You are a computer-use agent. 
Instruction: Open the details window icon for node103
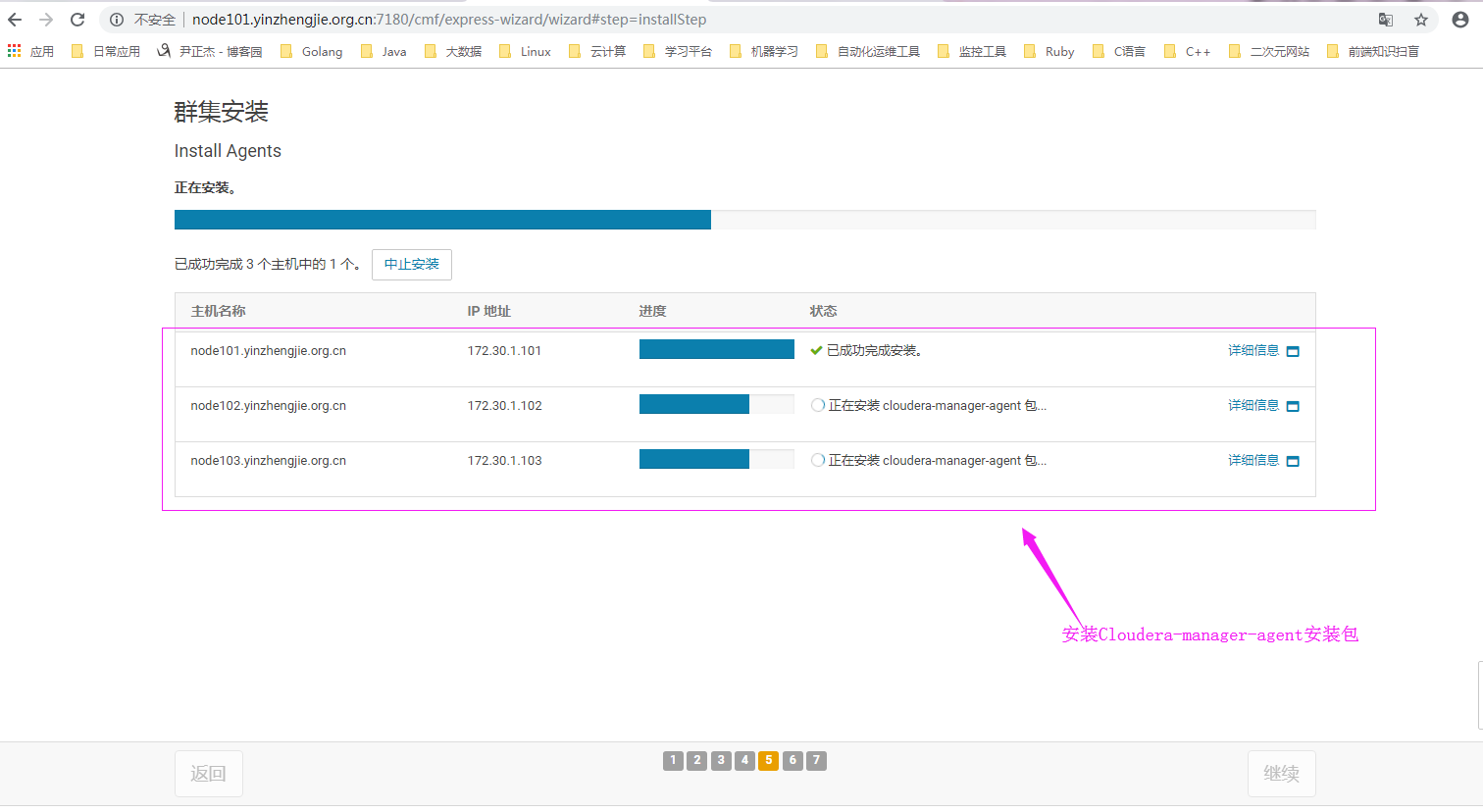pos(1293,461)
